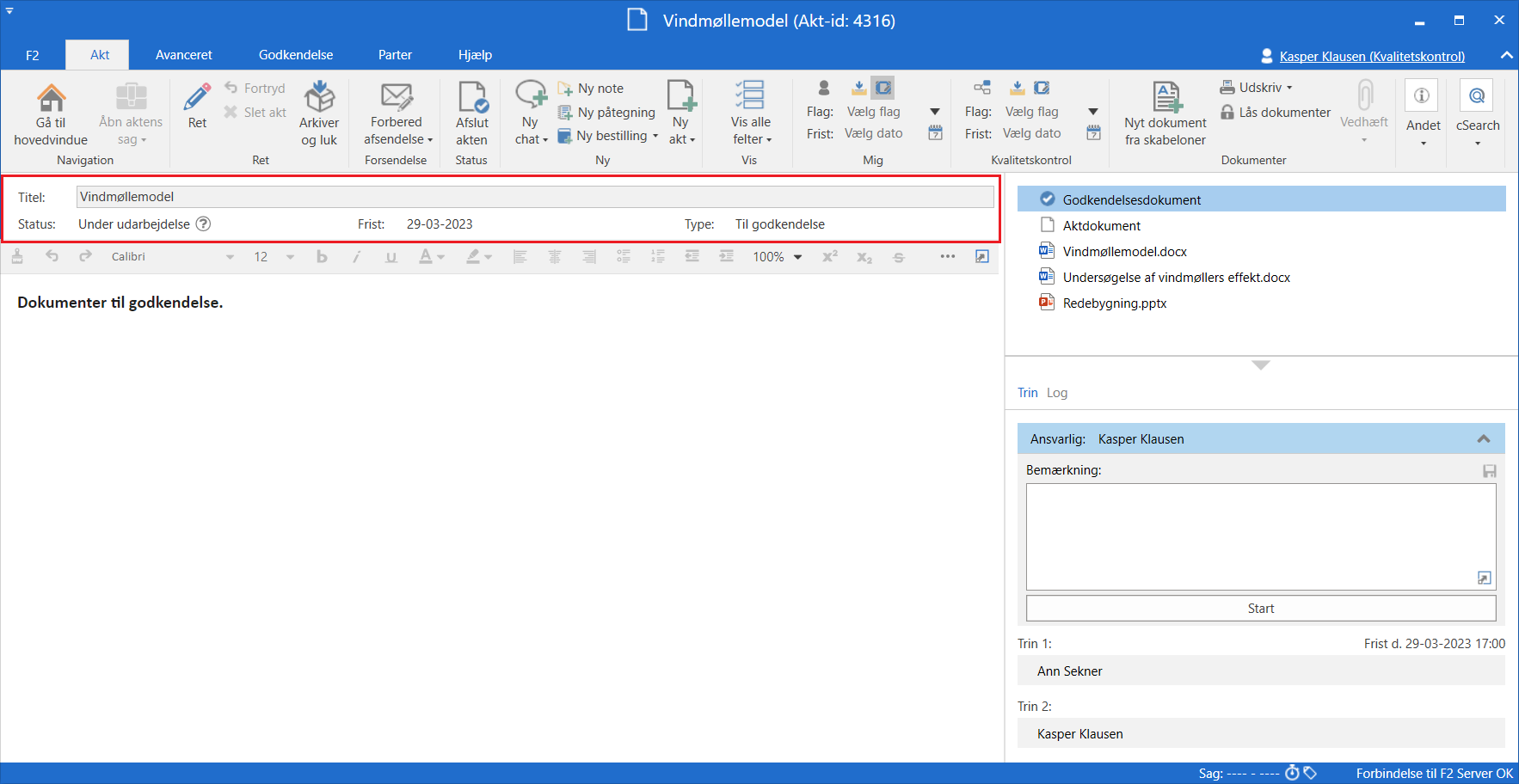Click the format painter brush icon

click(x=17, y=256)
